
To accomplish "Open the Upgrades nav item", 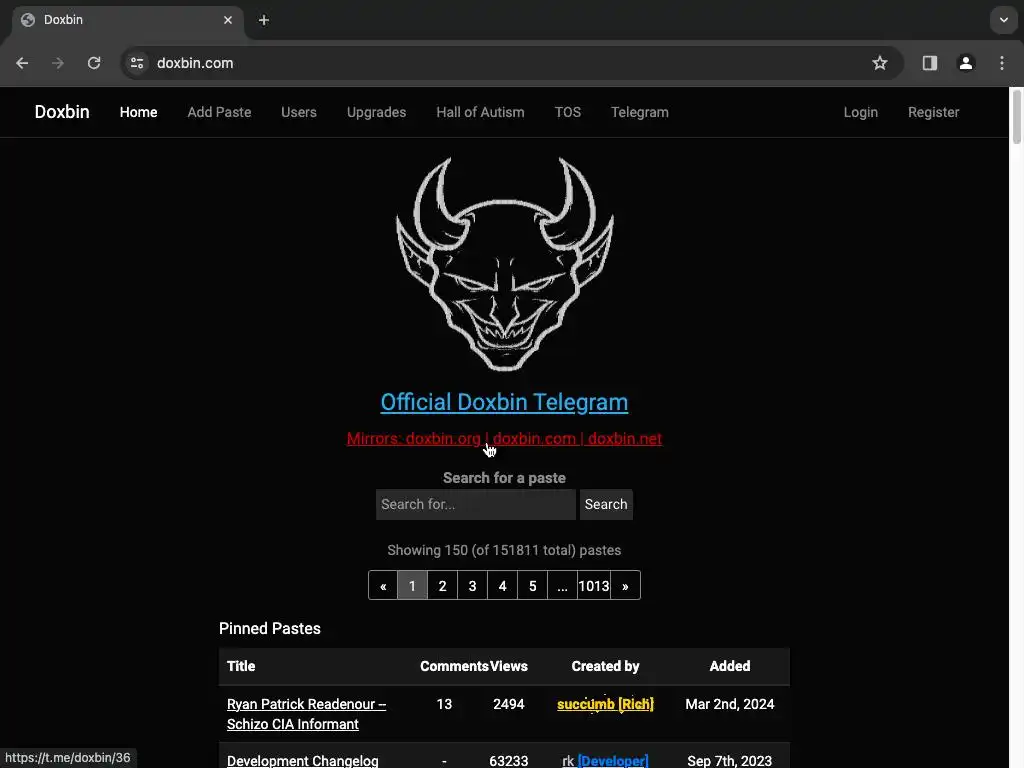I will click(x=377, y=112).
